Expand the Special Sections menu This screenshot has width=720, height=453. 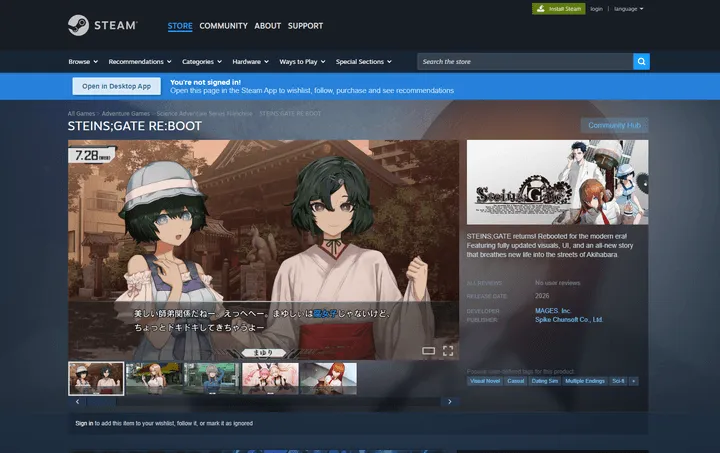[364, 62]
